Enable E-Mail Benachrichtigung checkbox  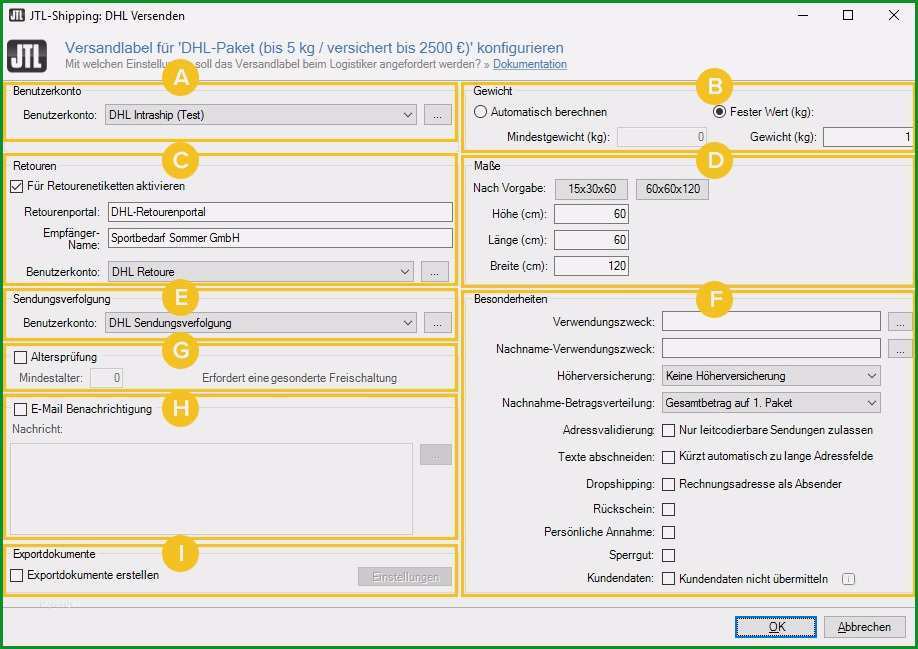point(20,409)
